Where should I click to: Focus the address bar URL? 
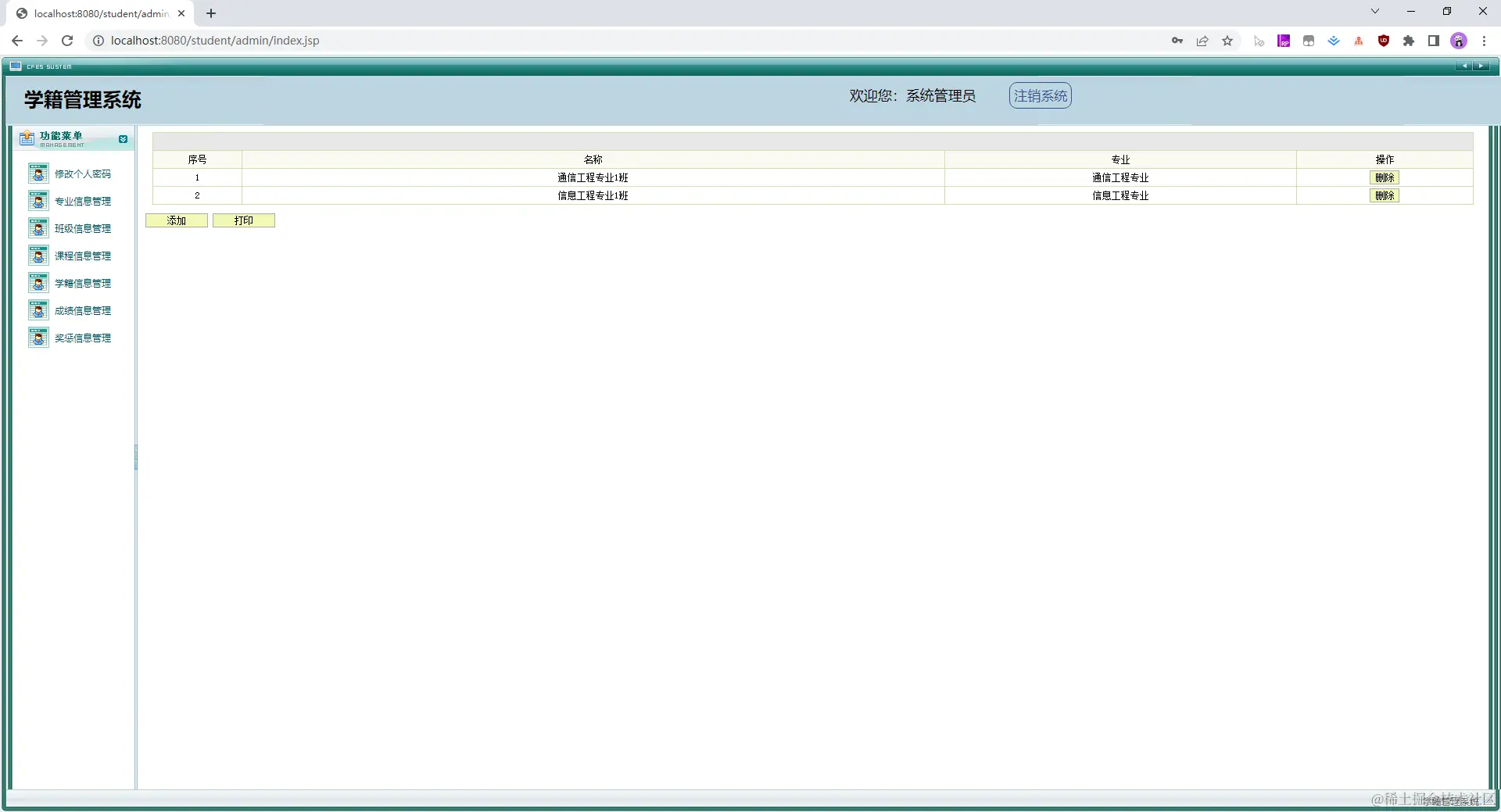[x=215, y=41]
